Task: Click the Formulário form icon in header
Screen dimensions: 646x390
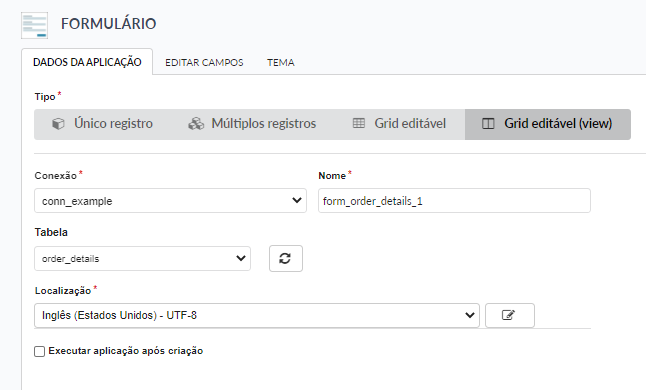Action: point(35,26)
